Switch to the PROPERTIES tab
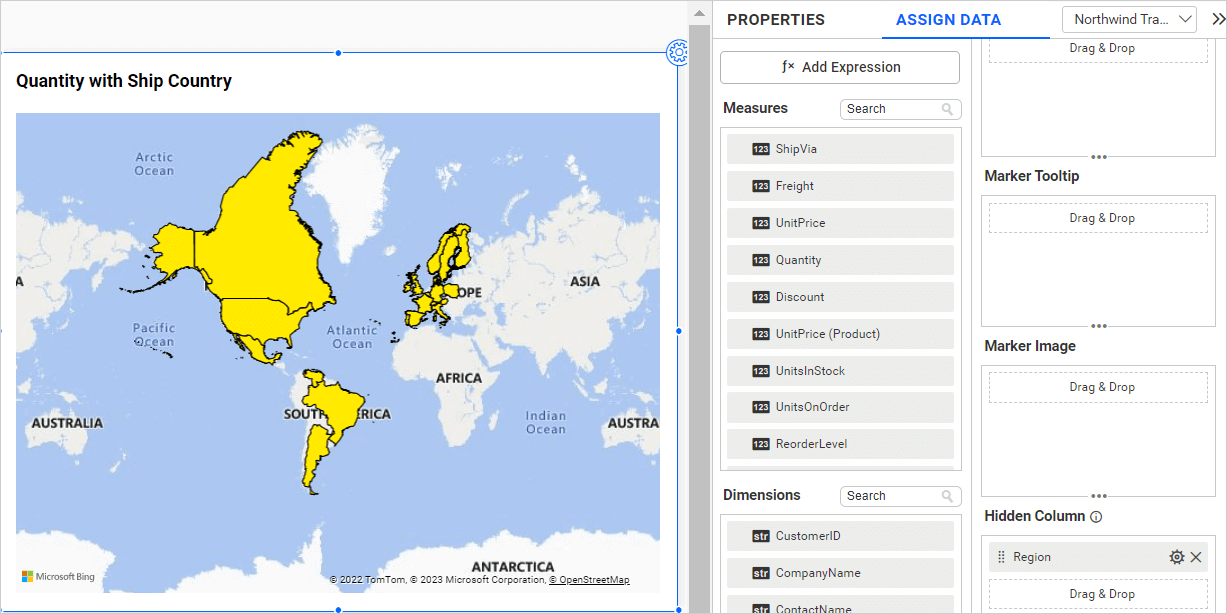The width and height of the screenshot is (1227, 614). [775, 20]
